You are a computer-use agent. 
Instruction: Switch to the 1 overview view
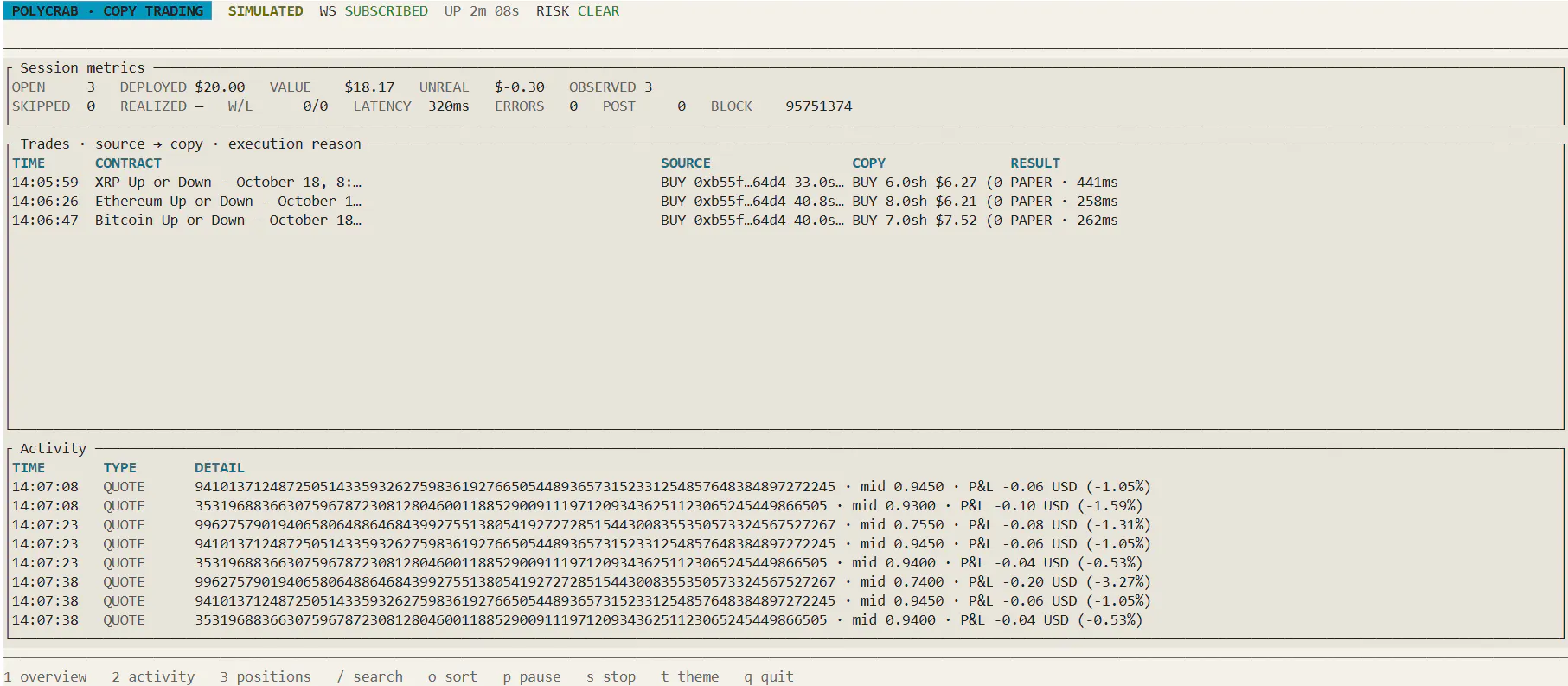pyautogui.click(x=45, y=676)
